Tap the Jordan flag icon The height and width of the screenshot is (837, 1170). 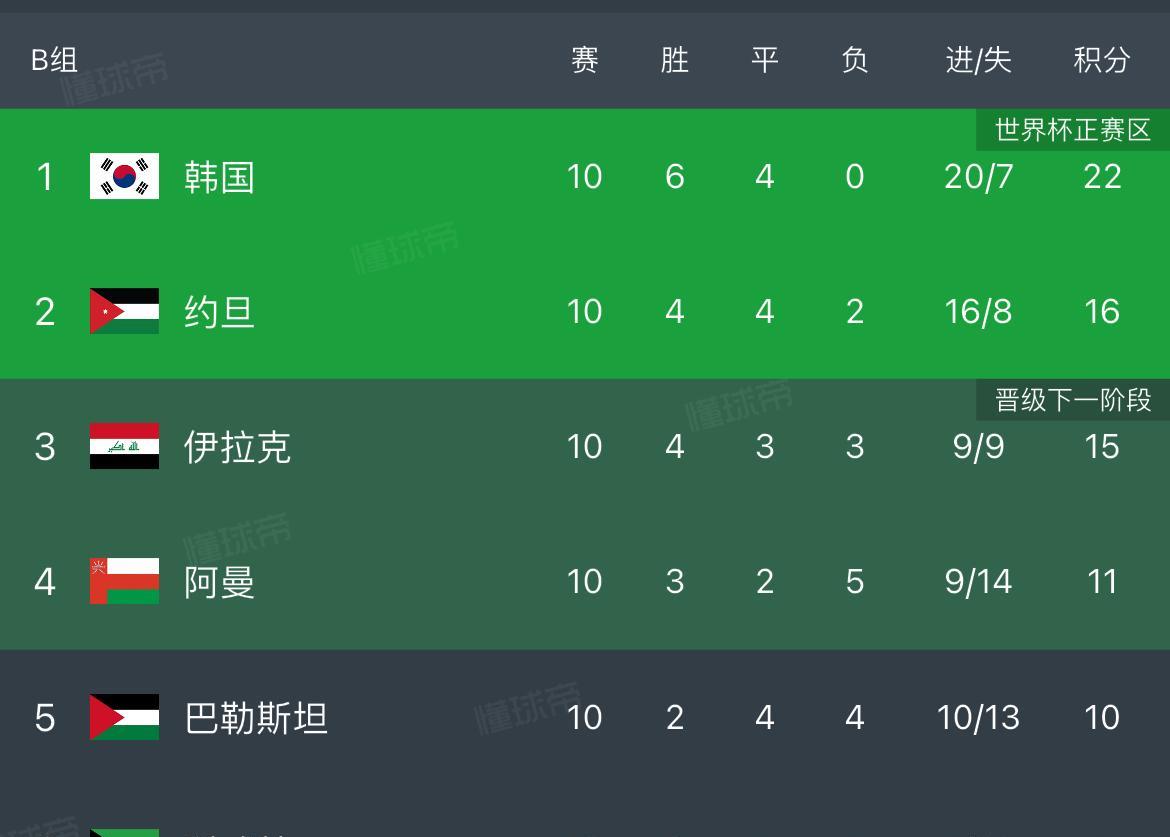(x=124, y=311)
